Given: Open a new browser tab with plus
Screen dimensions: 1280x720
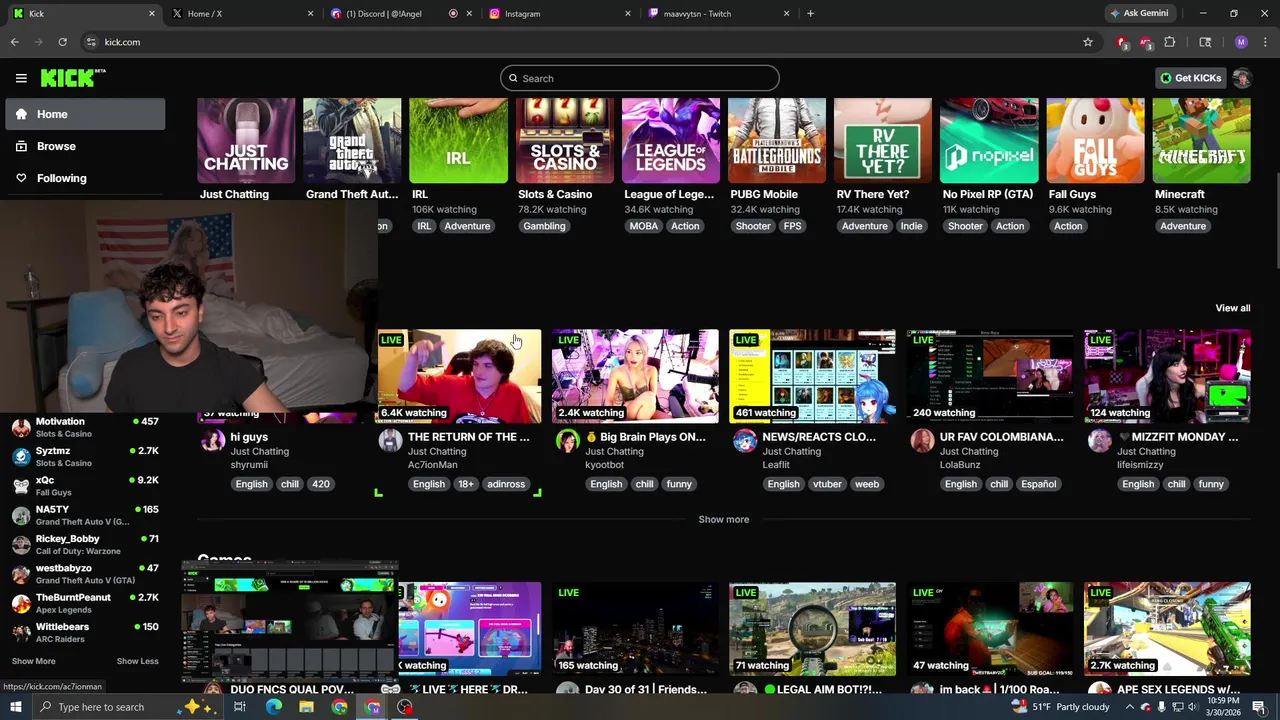Looking at the screenshot, I should pyautogui.click(x=810, y=13).
